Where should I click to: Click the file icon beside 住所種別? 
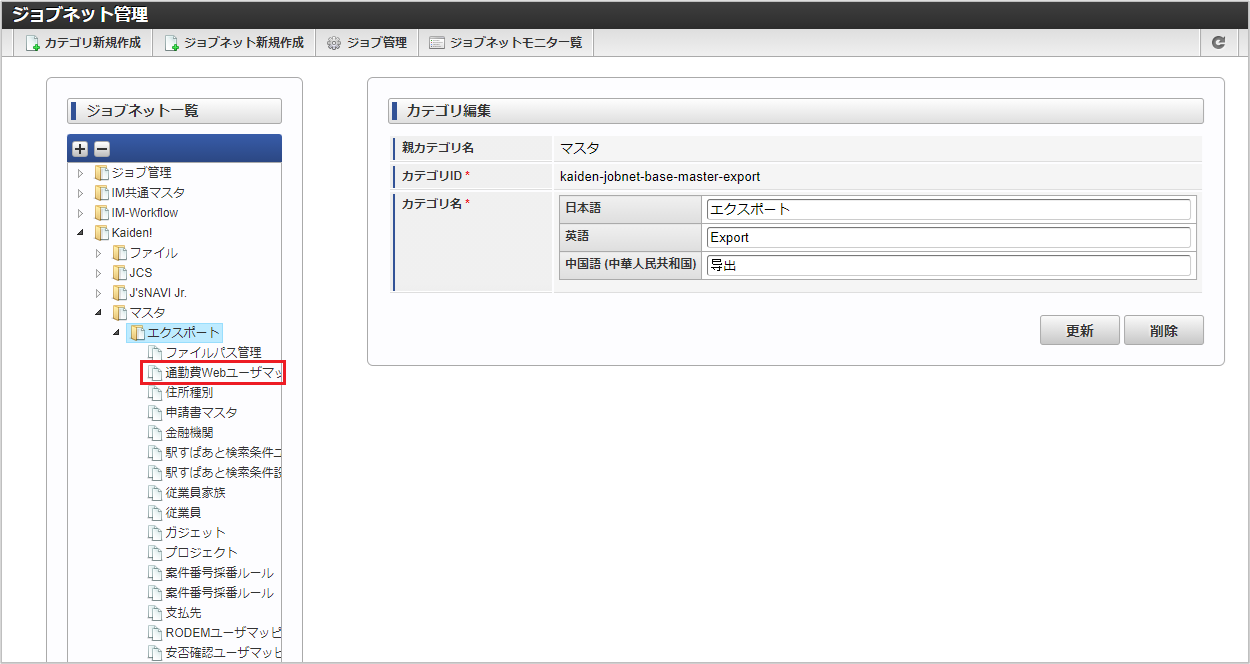tap(155, 393)
